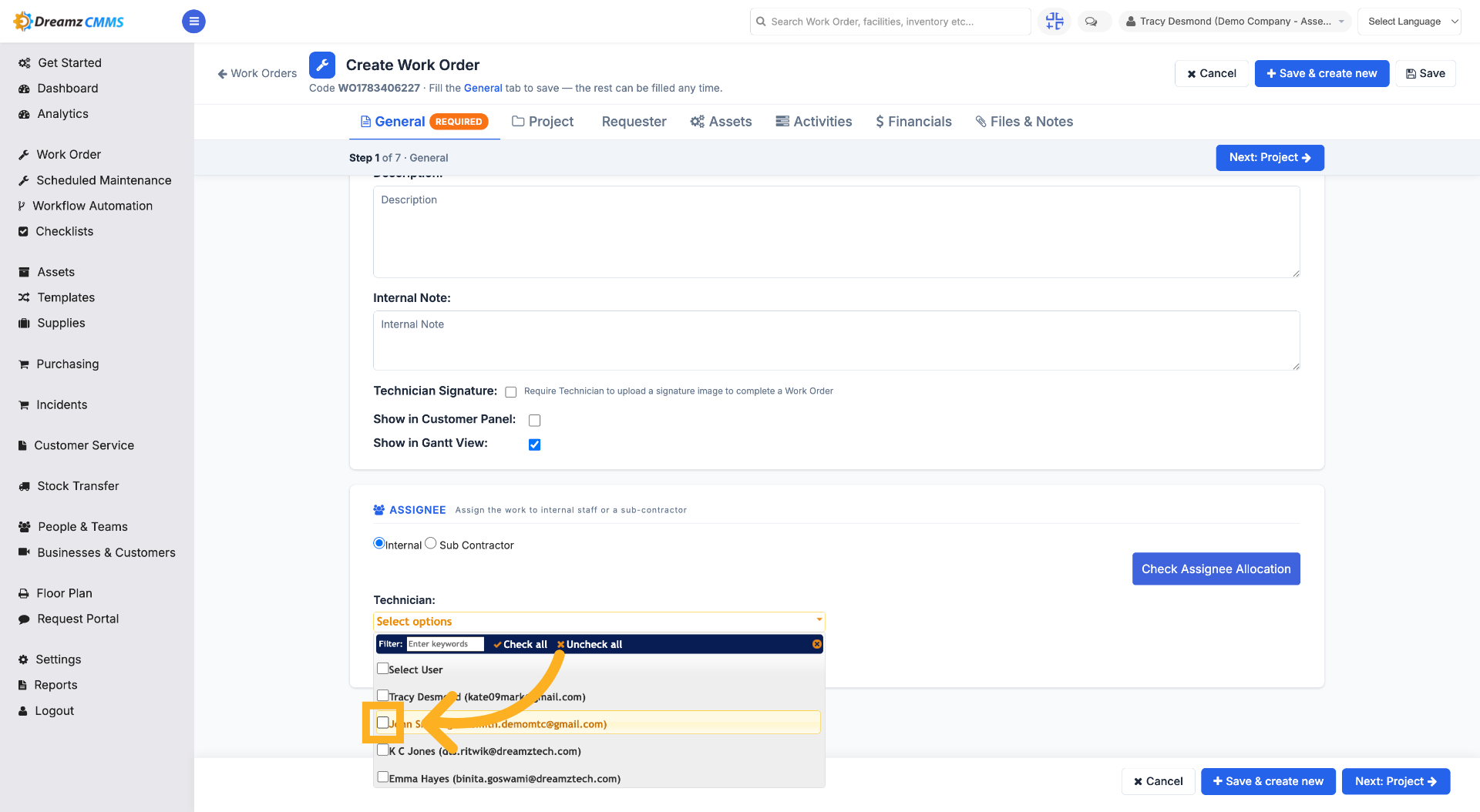This screenshot has width=1480, height=812.
Task: Check Show in Customer Panel checkbox
Action: coord(534,421)
